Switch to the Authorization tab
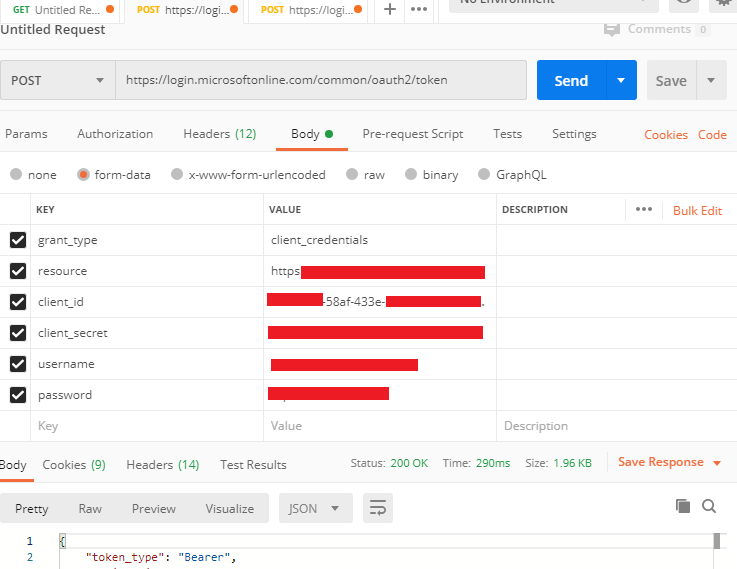Image resolution: width=737 pixels, height=569 pixels. 115,134
